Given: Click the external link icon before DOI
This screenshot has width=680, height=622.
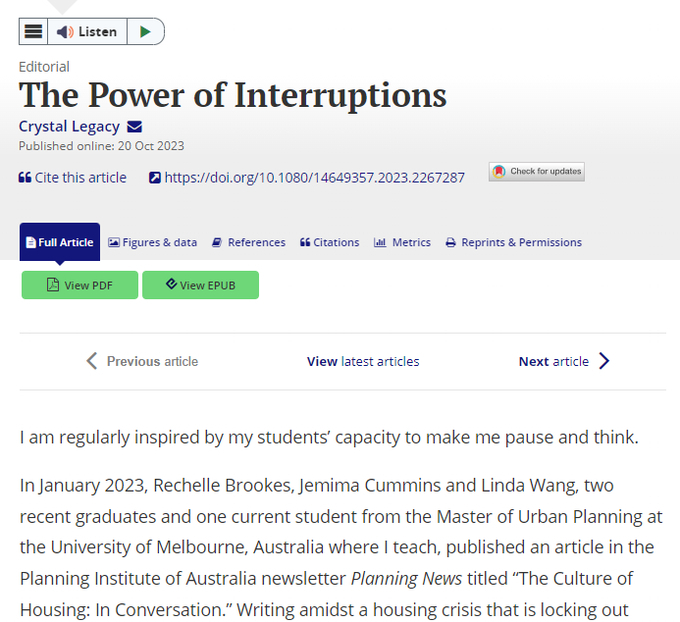Looking at the screenshot, I should click(x=155, y=178).
